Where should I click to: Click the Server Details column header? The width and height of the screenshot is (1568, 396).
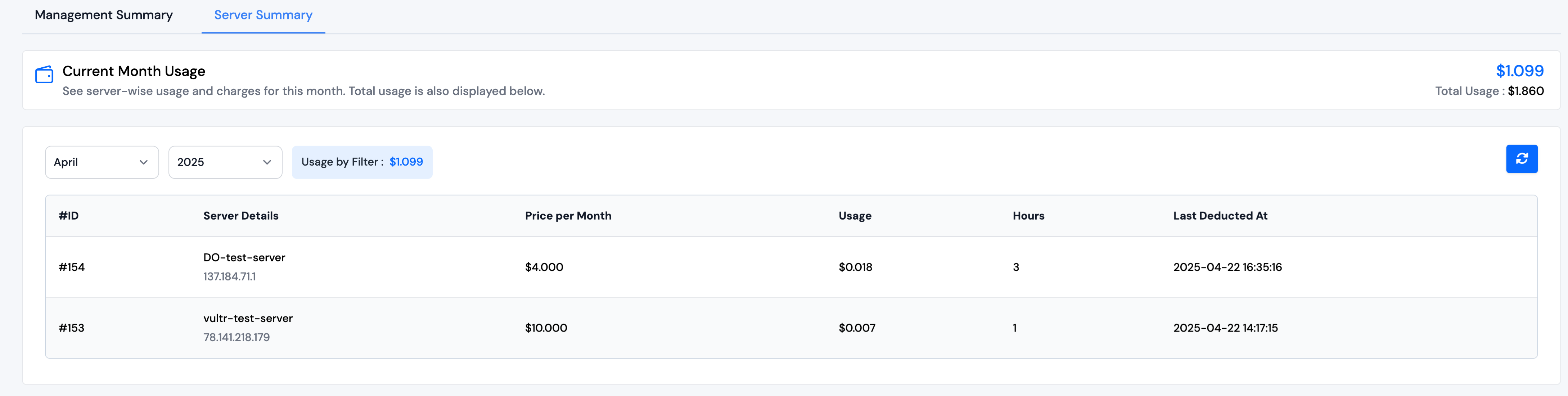[x=240, y=216]
